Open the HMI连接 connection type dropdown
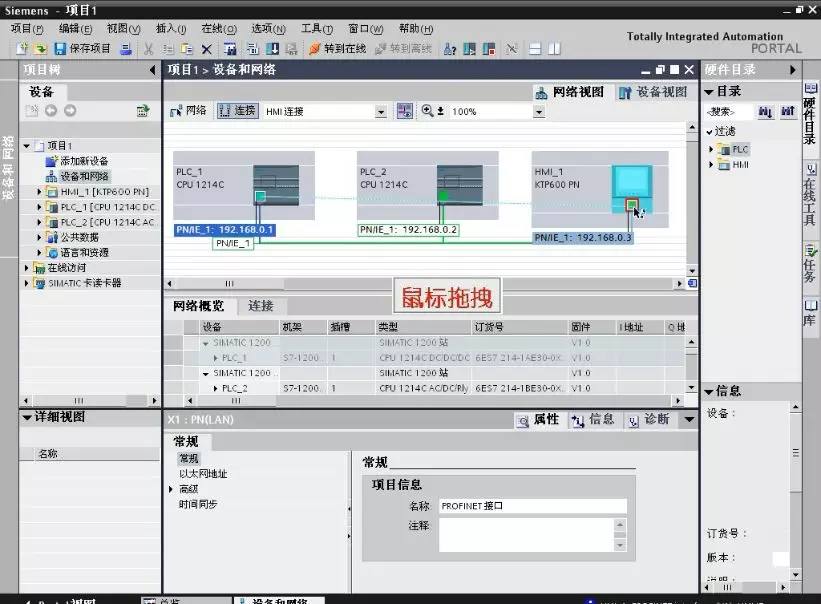This screenshot has height=604, width=821. 381,112
